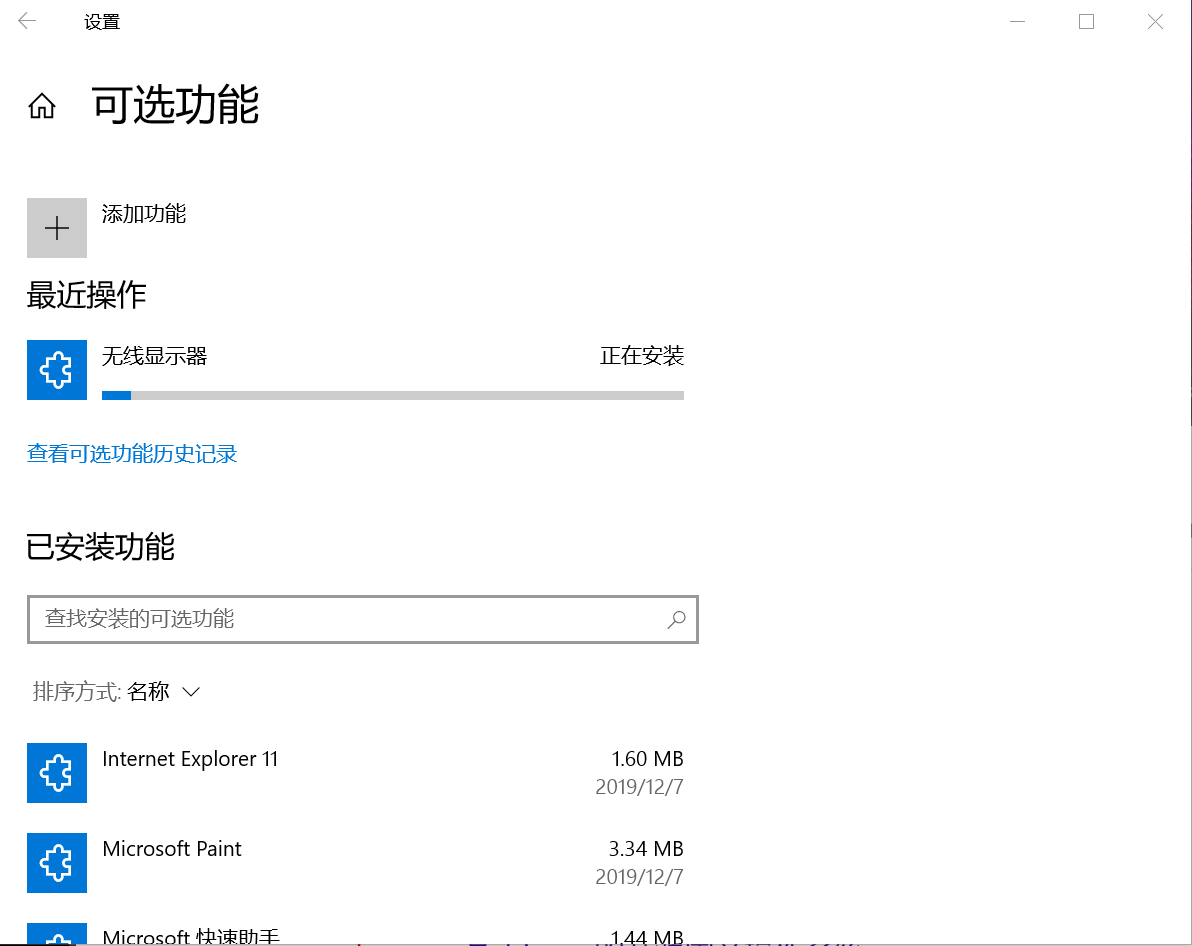Click the 2019/12/7 date under Microsoft Paint
The image size is (1192, 946).
pos(639,876)
